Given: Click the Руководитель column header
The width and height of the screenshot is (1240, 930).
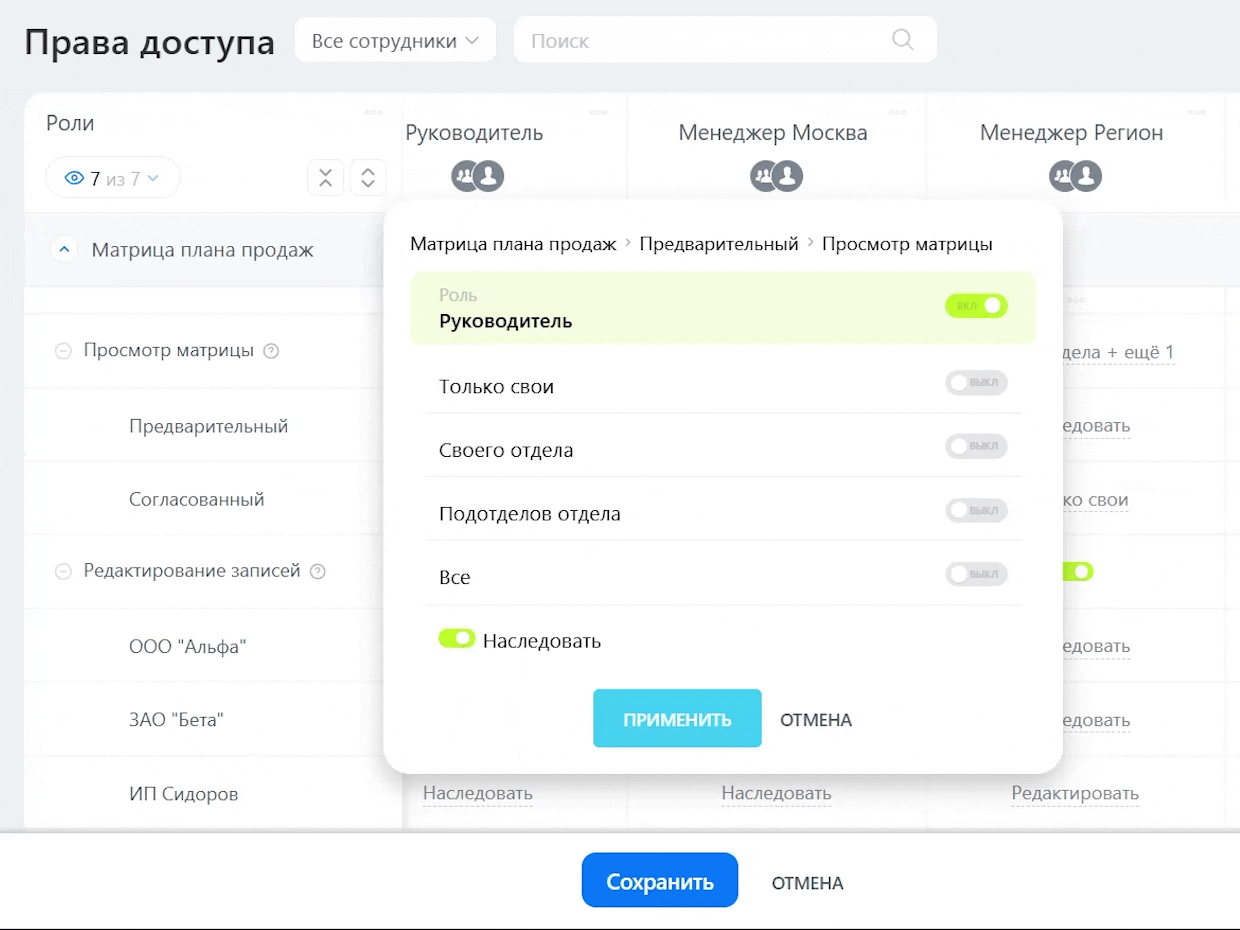Looking at the screenshot, I should (475, 133).
